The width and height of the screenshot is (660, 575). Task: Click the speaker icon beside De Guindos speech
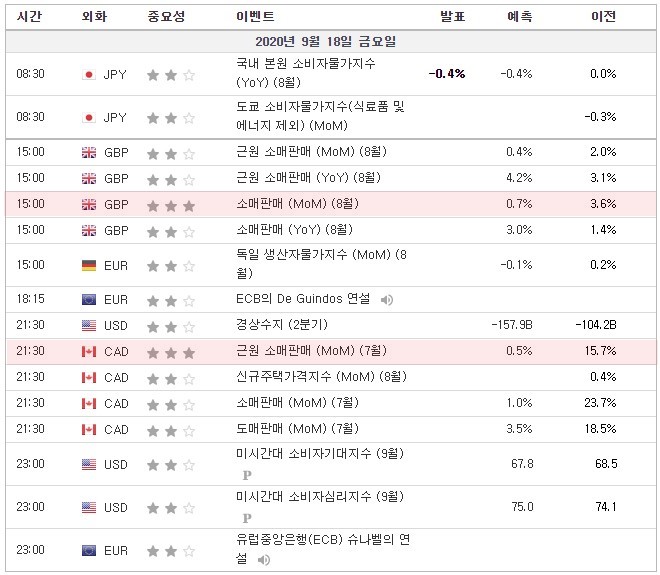tap(386, 300)
